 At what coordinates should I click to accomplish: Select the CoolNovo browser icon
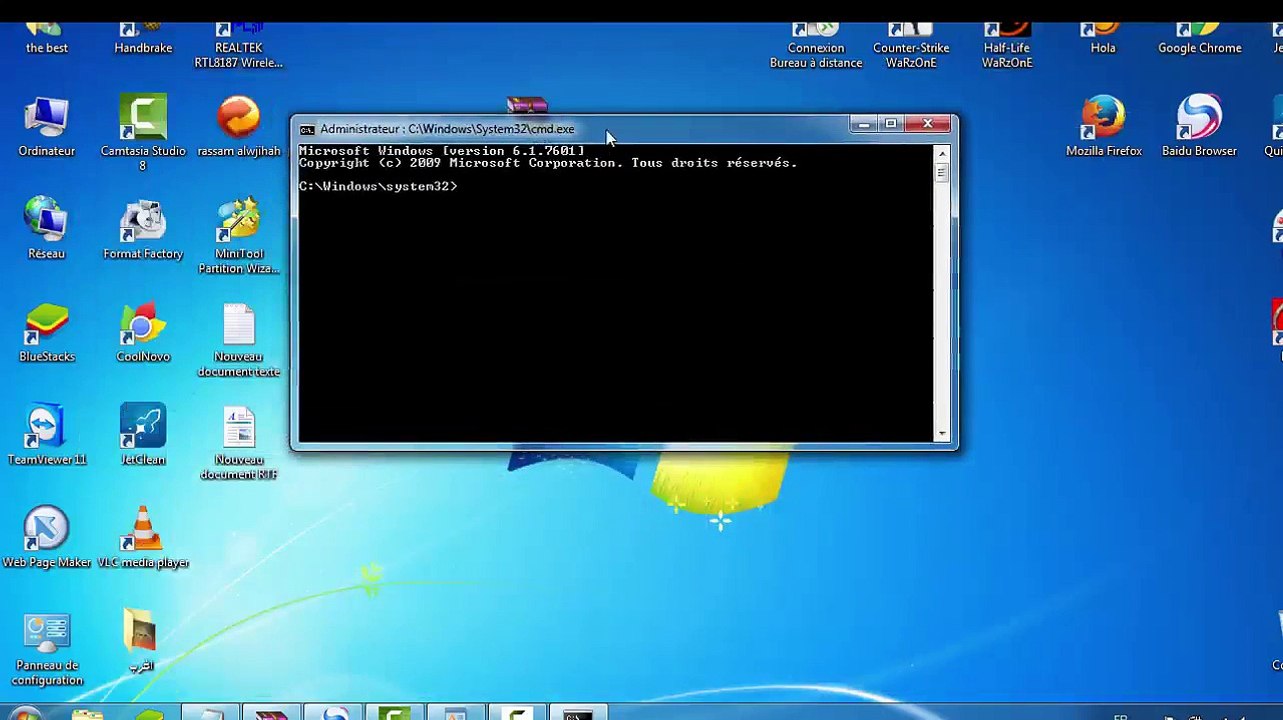tap(143, 333)
